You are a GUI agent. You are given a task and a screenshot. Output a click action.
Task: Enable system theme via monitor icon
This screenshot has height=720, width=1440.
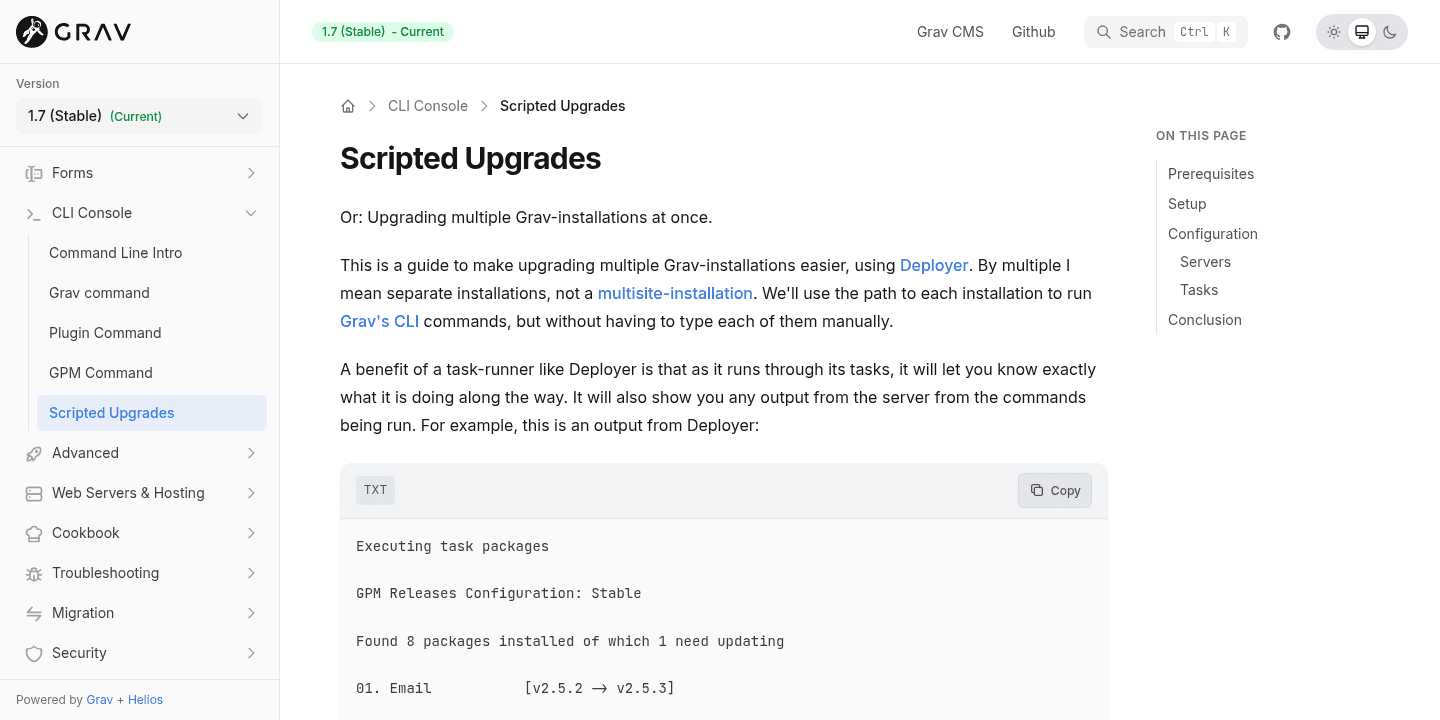(x=1362, y=31)
